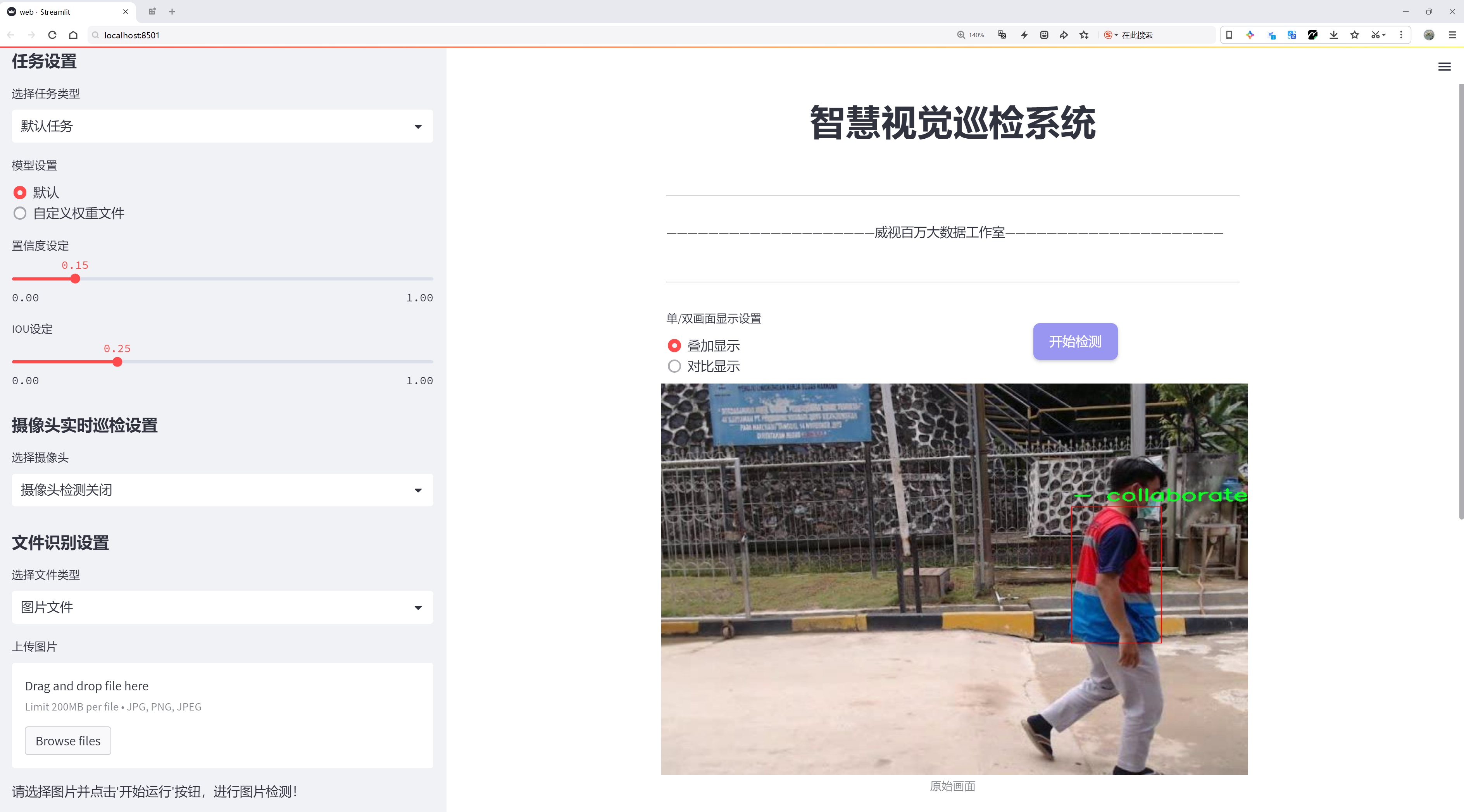Adjust the IOU slider handle at 0.25
This screenshot has width=1464, height=812.
point(117,362)
